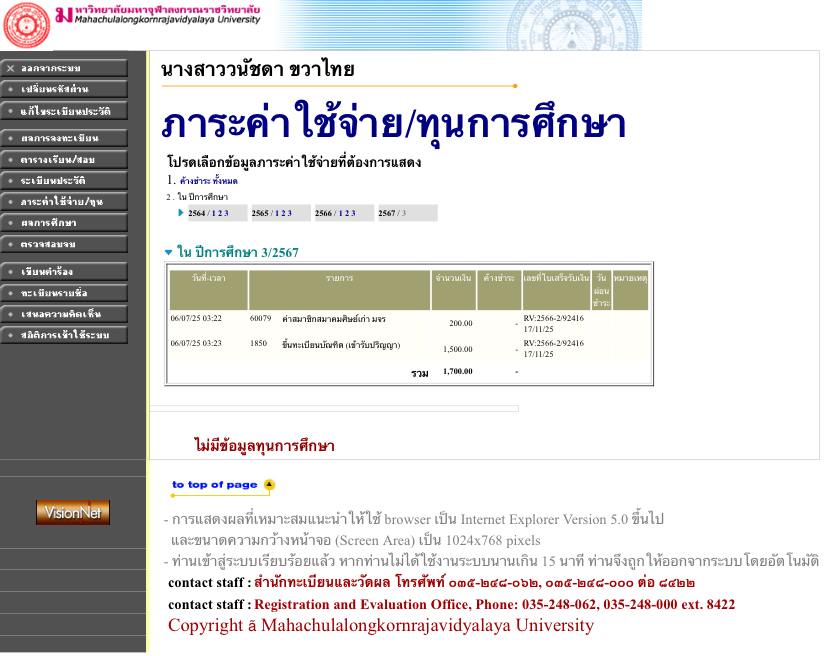The width and height of the screenshot is (828, 656).
Task: Open สถิติการเข้าใช้ระบบ usage statistics
Action: [x=64, y=335]
